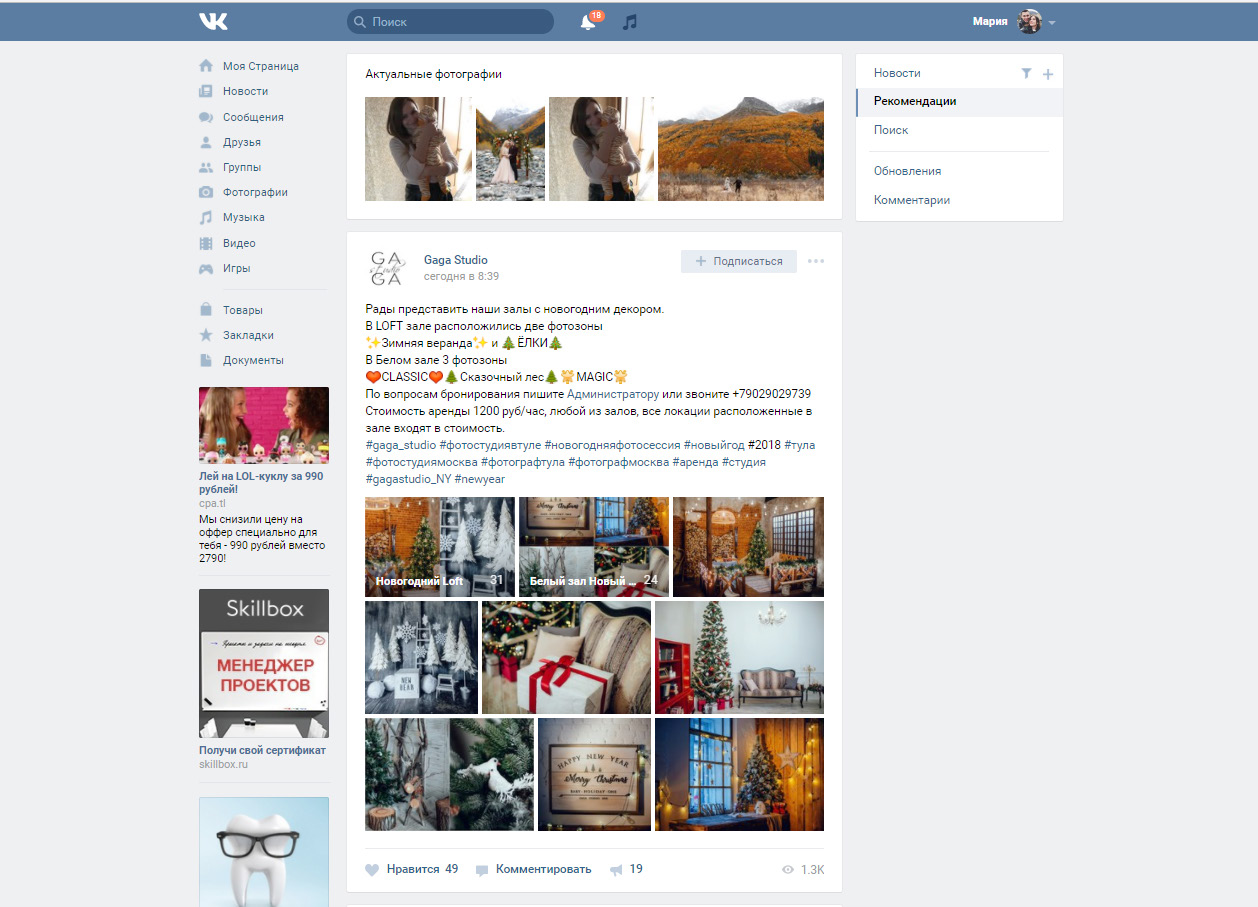Viewport: 1258px width, 907px height.
Task: Open the white bird decoration photo
Action: 449,774
